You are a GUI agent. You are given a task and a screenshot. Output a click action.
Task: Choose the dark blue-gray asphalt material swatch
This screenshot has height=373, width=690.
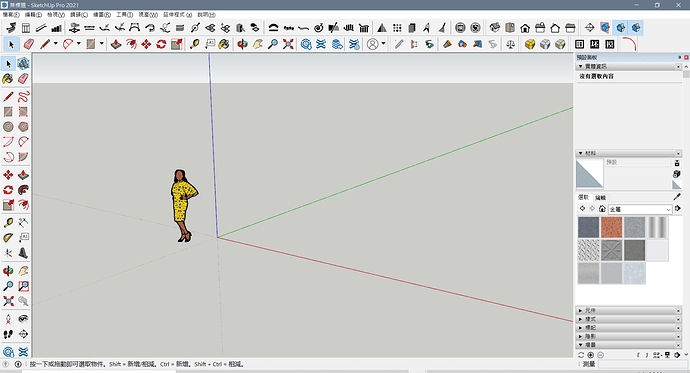pyautogui.click(x=588, y=227)
